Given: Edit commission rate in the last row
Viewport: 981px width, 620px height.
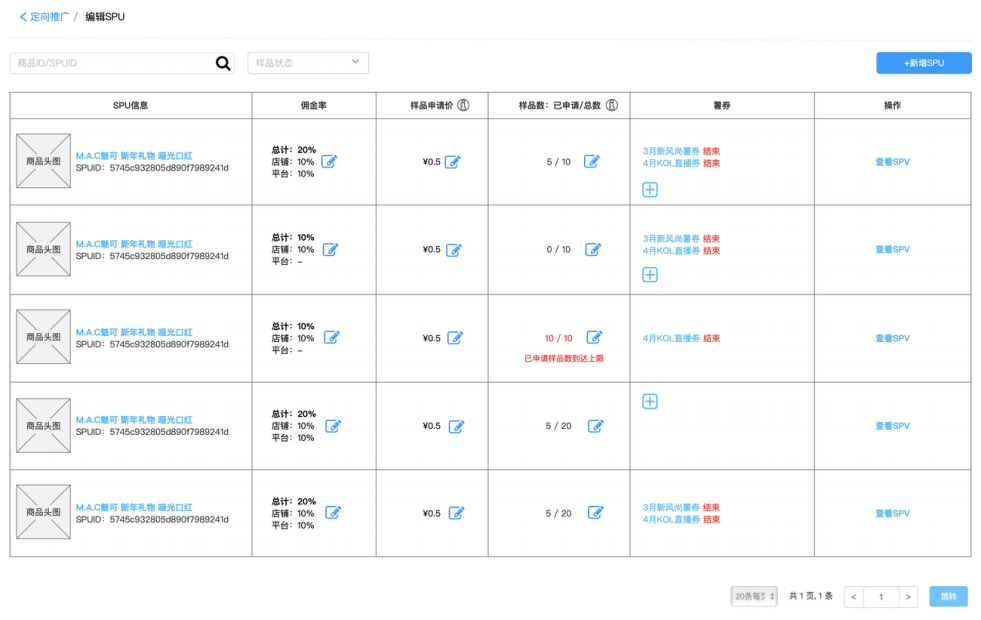Looking at the screenshot, I should tap(333, 512).
